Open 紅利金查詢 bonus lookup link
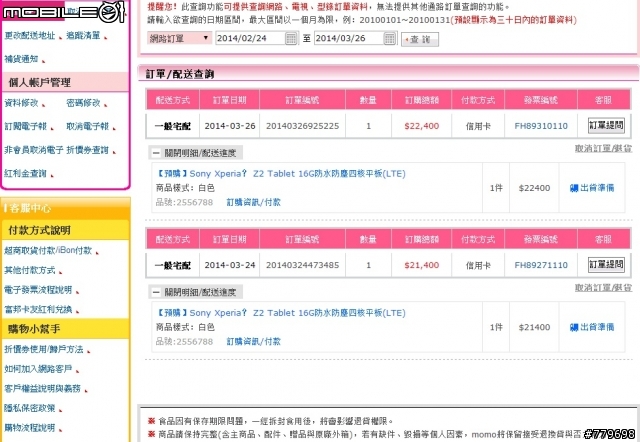The image size is (640, 442). tap(26, 173)
